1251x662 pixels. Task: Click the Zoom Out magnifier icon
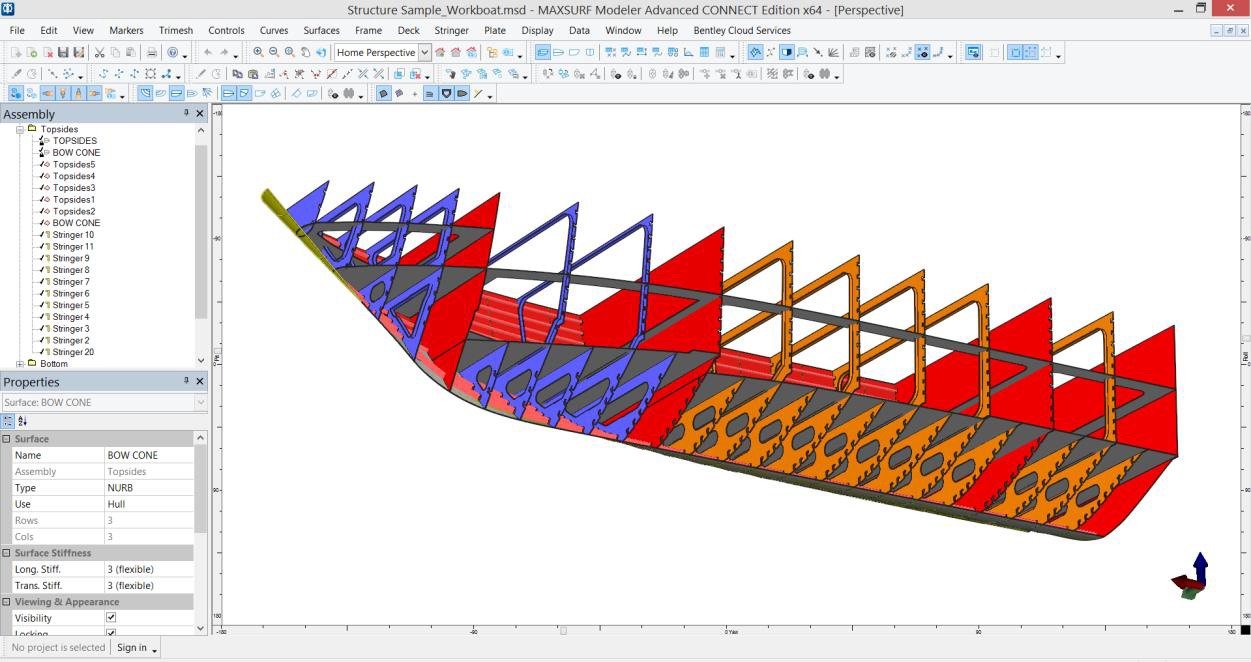tap(274, 53)
